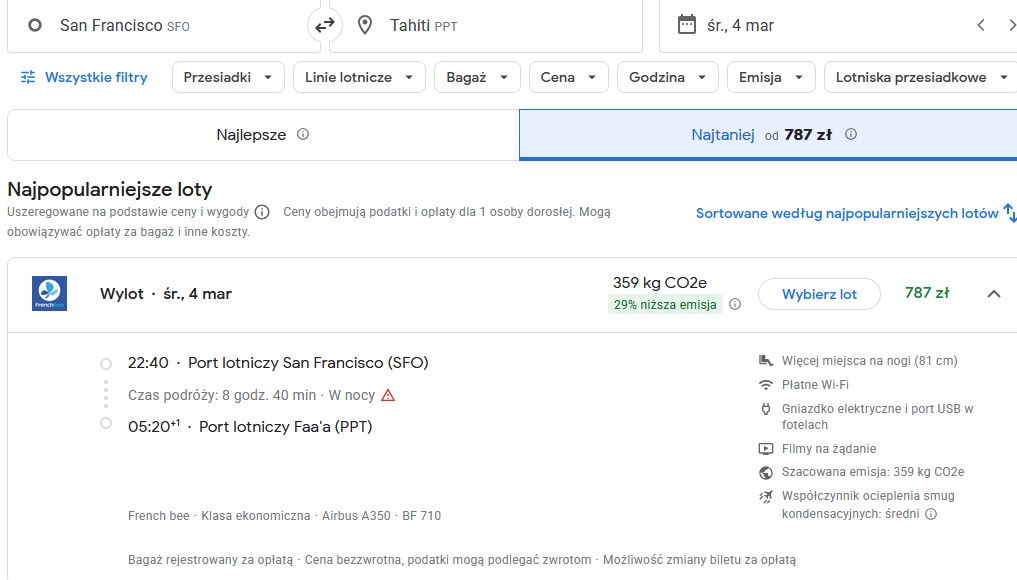Click the Płatne Wi-Fi amenity text
The width and height of the screenshot is (1017, 580).
click(x=815, y=385)
